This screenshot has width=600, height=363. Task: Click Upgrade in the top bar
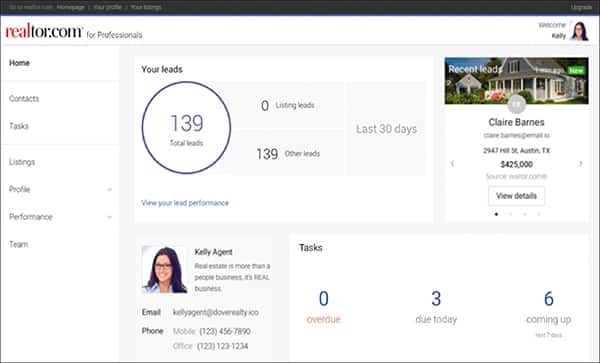[x=581, y=7]
